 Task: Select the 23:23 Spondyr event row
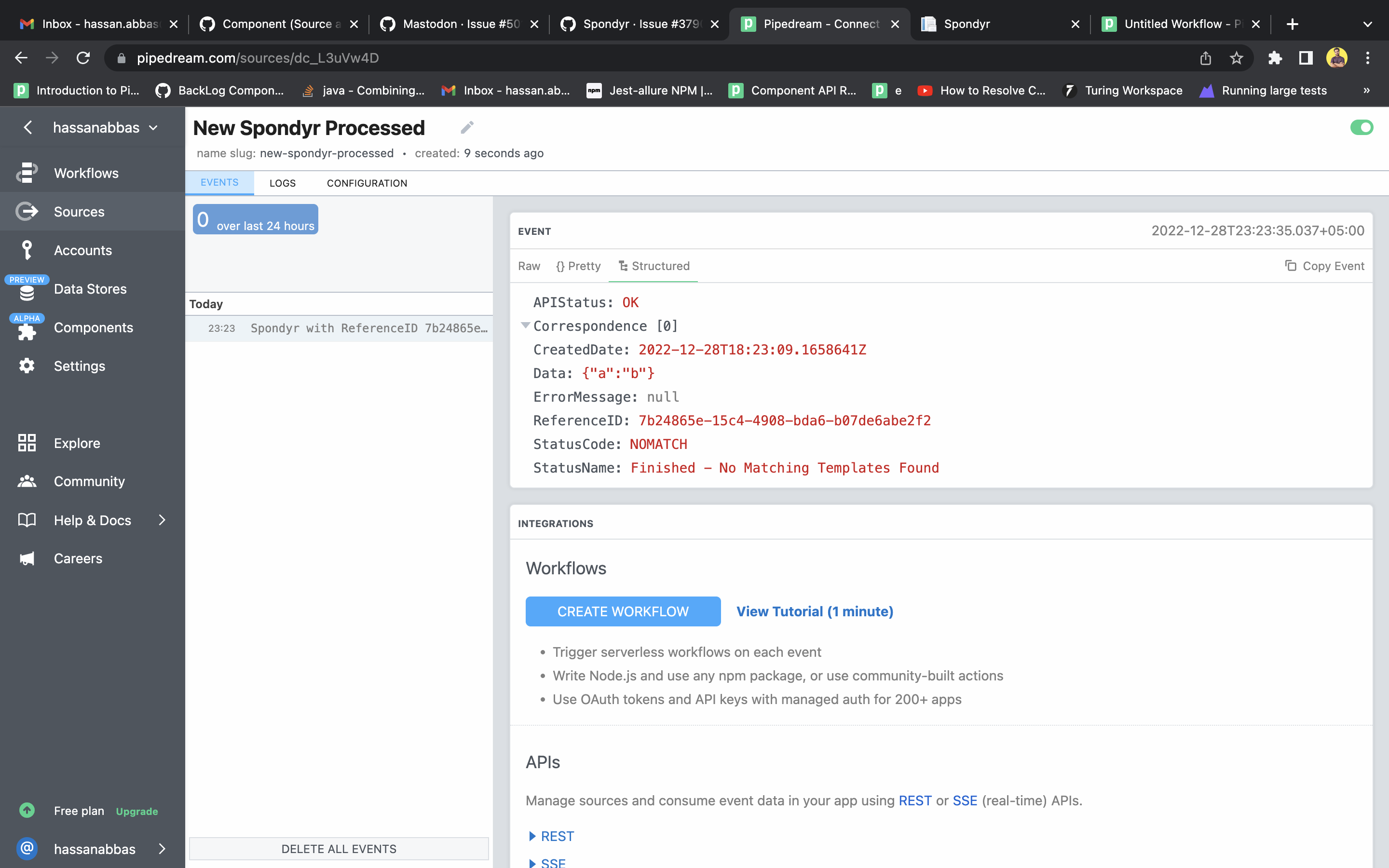339,328
